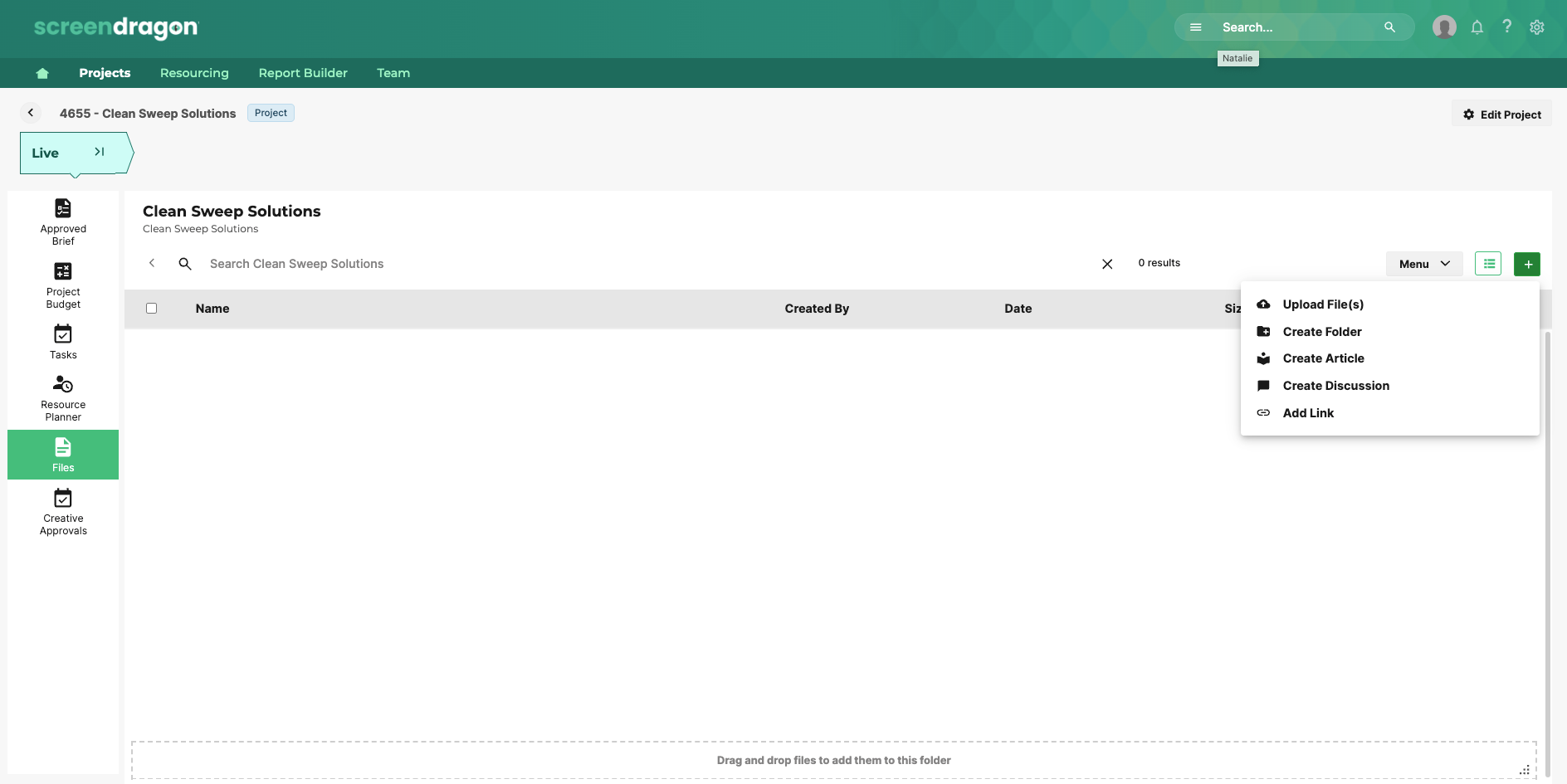Screen dimensions: 1567x784
Task: Focus the global Search field
Action: (x=1295, y=27)
